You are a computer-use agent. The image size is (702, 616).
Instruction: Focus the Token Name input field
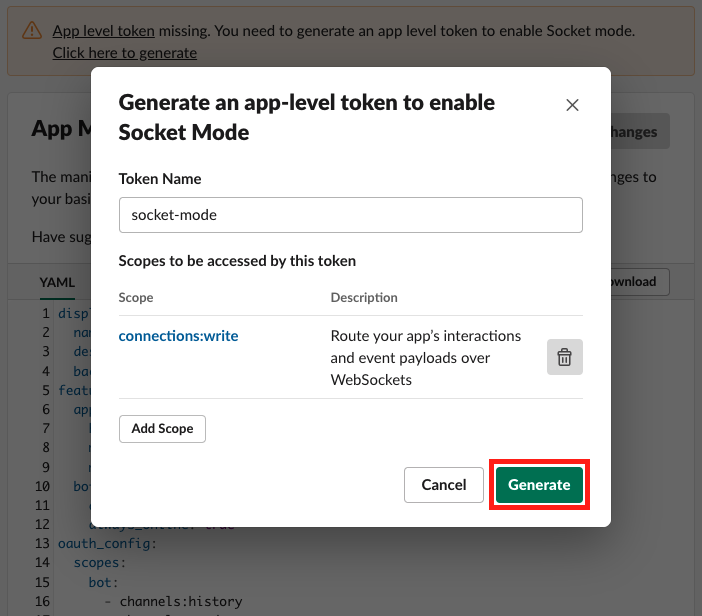(x=350, y=214)
